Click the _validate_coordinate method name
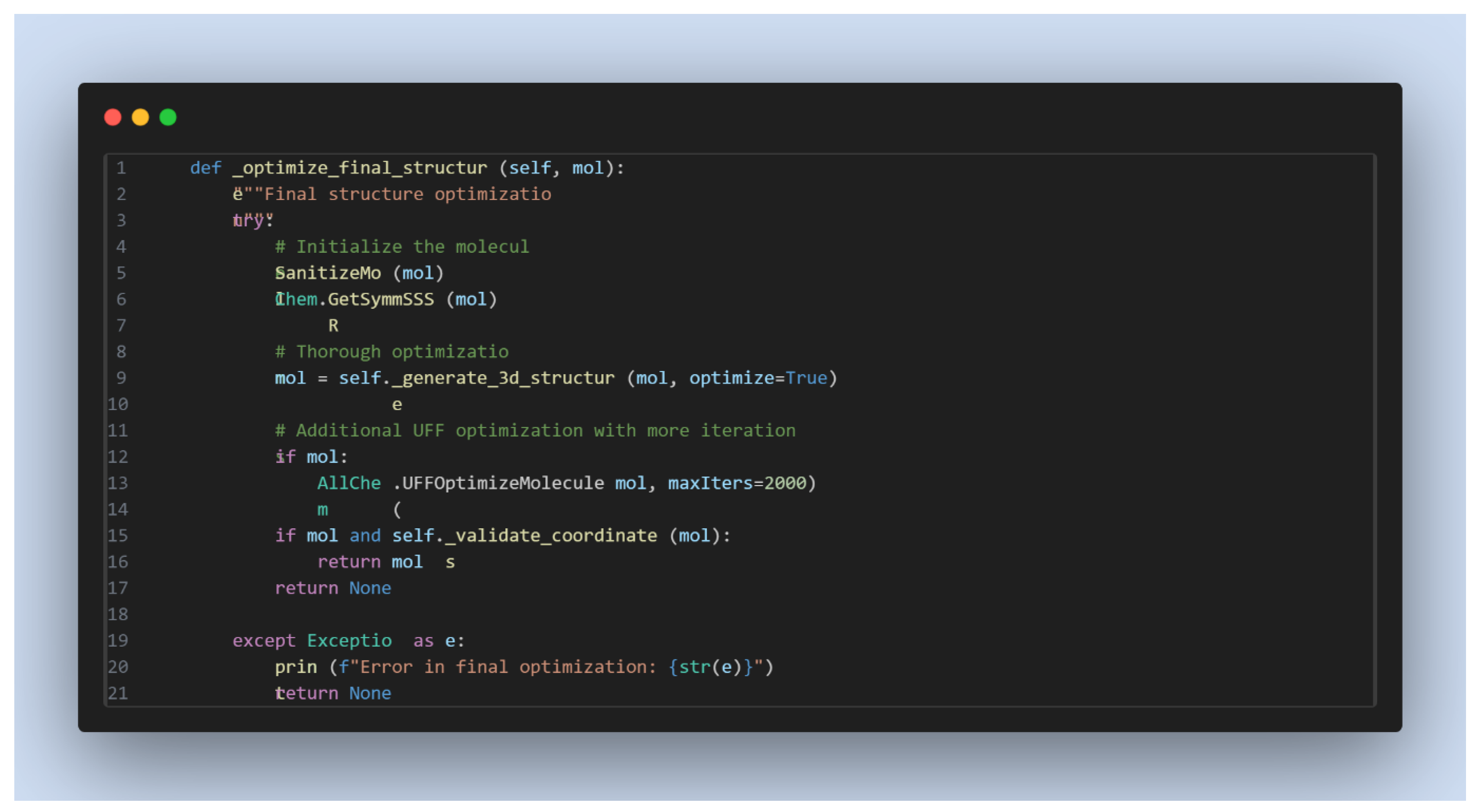This screenshot has height=812, width=1478. tap(551, 535)
